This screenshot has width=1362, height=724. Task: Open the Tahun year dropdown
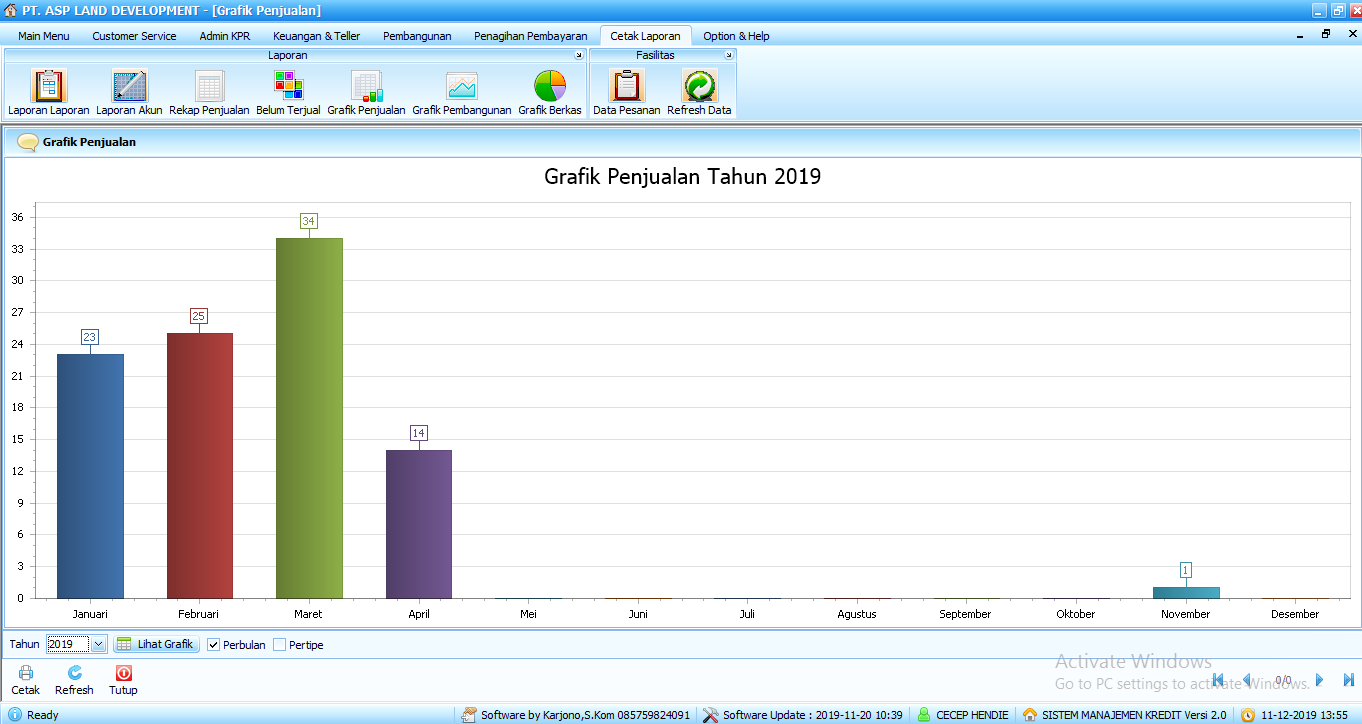pyautogui.click(x=98, y=645)
